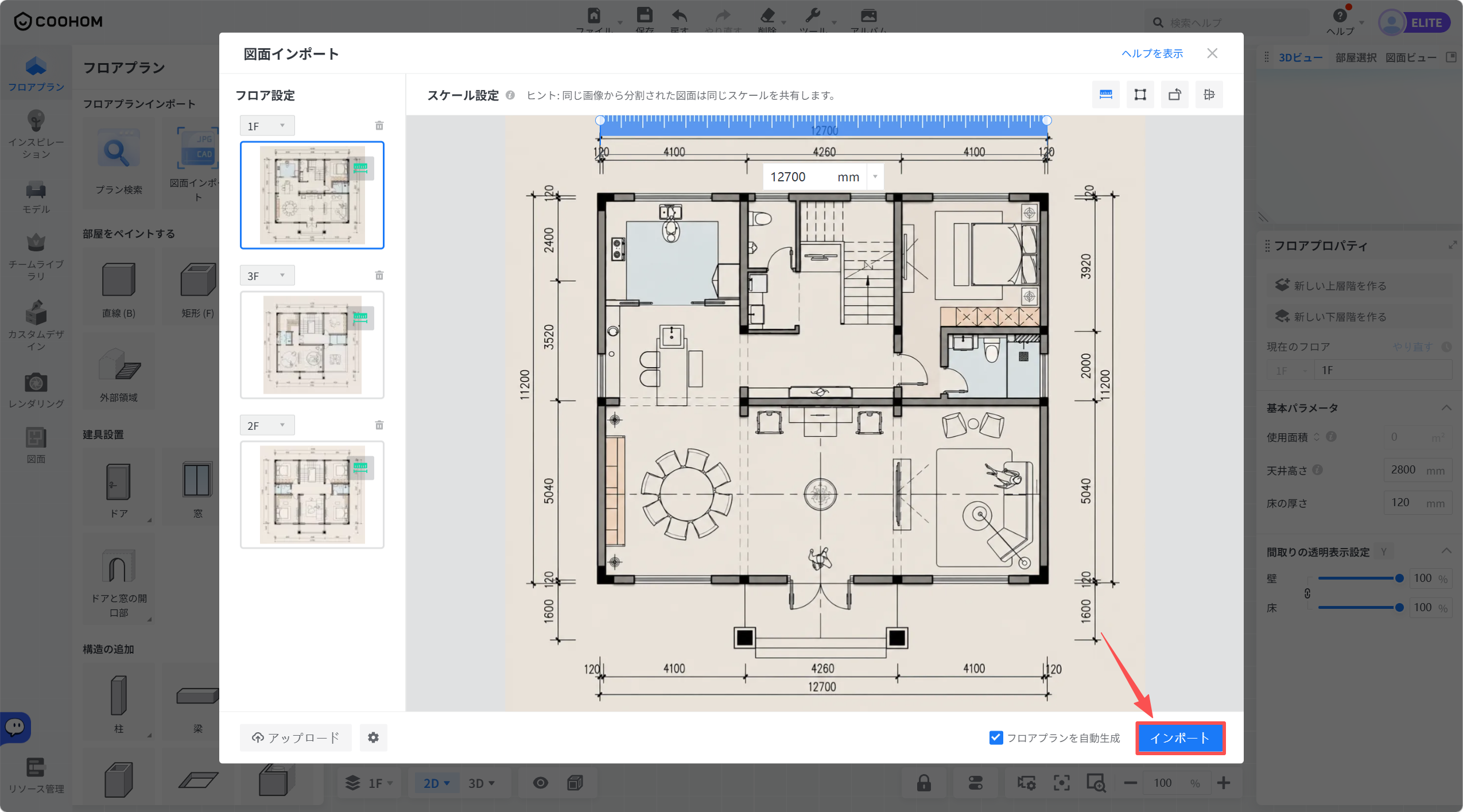Click the 検索ヘルプ search field
1463x812 pixels.
pos(1228,22)
